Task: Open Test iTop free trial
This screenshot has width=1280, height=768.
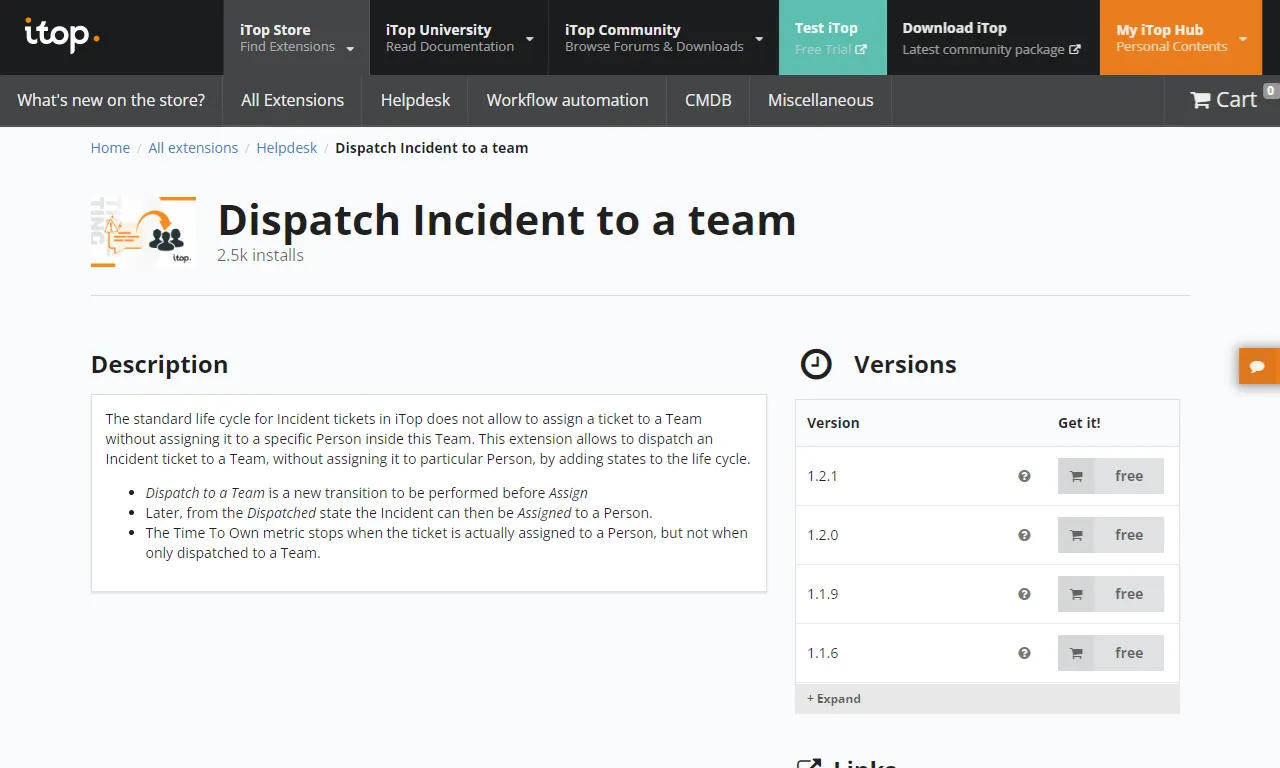Action: (x=832, y=37)
